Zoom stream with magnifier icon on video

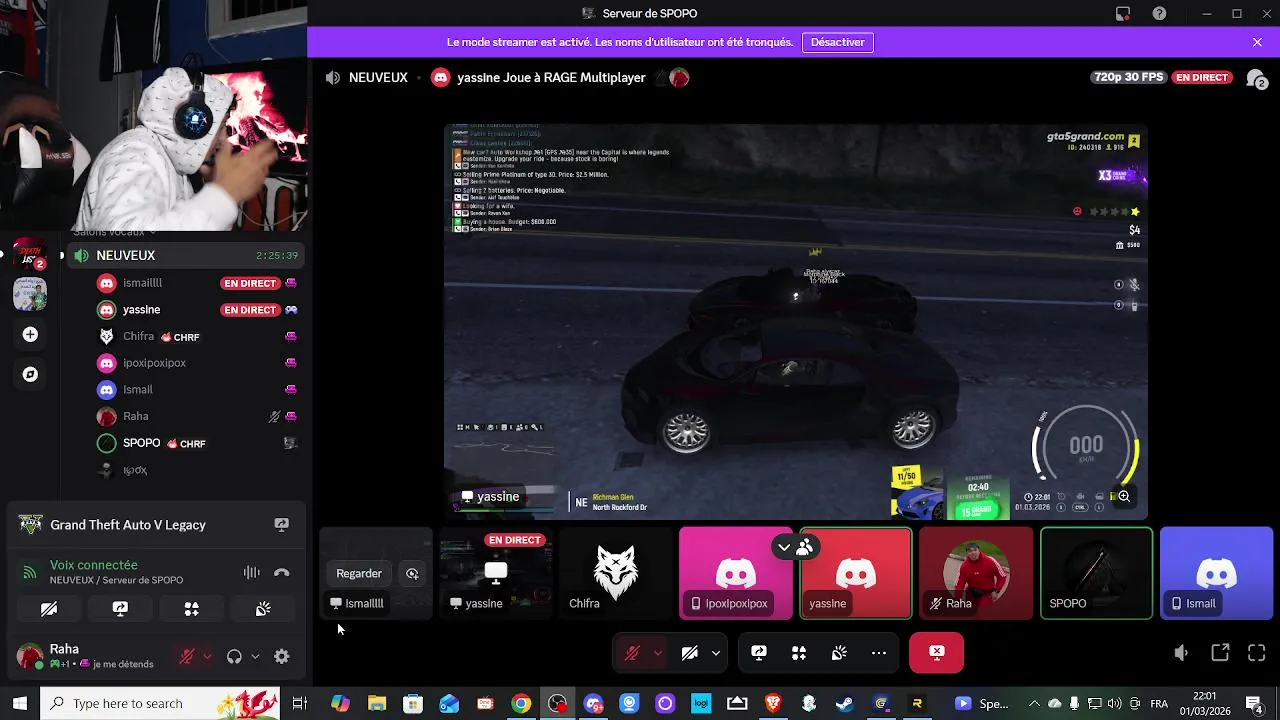click(1124, 496)
